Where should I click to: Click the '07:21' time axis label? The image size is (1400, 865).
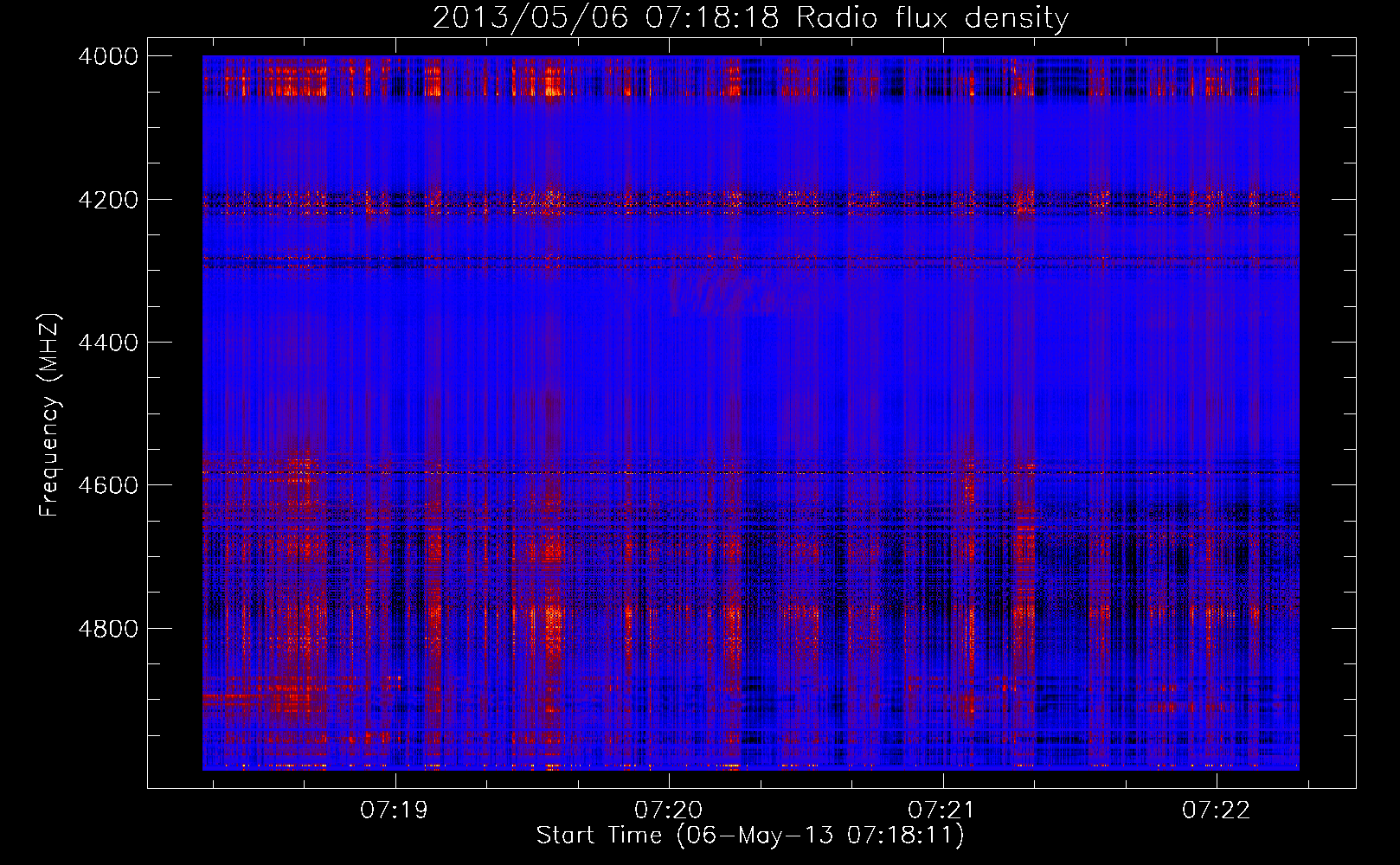942,811
